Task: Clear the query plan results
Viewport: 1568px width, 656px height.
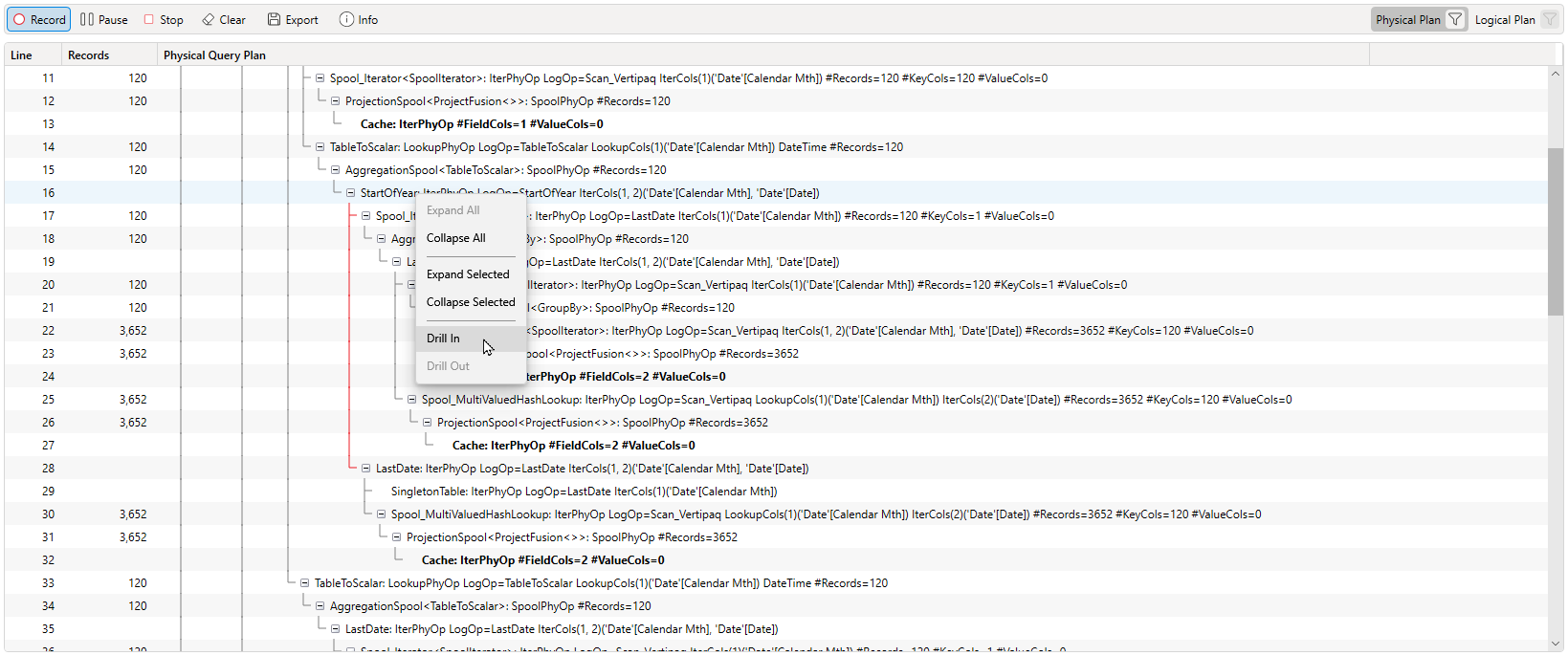Action: pos(223,19)
